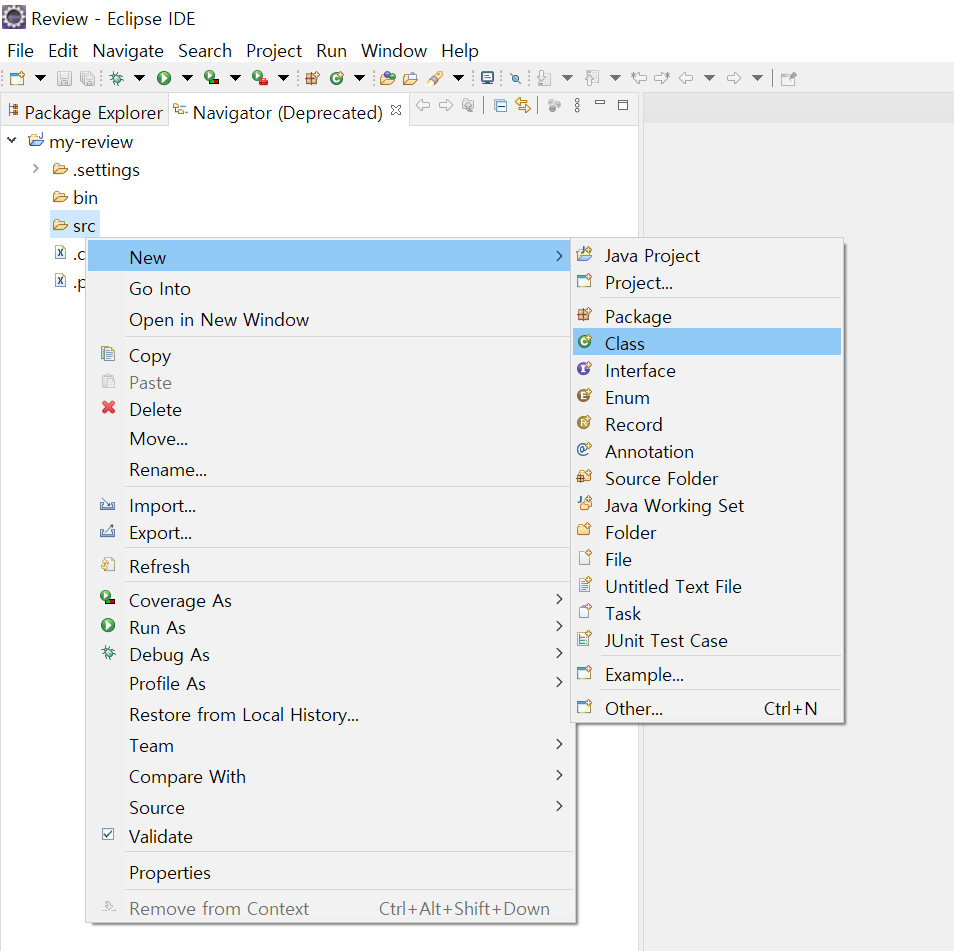Click the Debug bug toolbar icon
The image size is (954, 951).
pyautogui.click(x=116, y=78)
